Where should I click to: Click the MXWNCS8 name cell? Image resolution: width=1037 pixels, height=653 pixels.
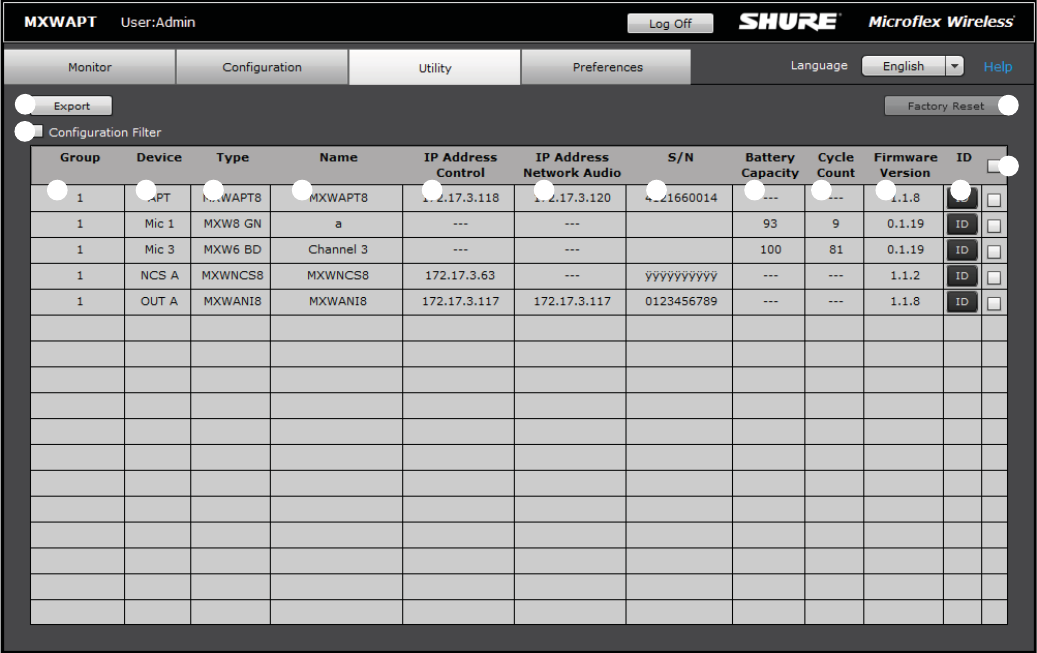click(x=337, y=275)
